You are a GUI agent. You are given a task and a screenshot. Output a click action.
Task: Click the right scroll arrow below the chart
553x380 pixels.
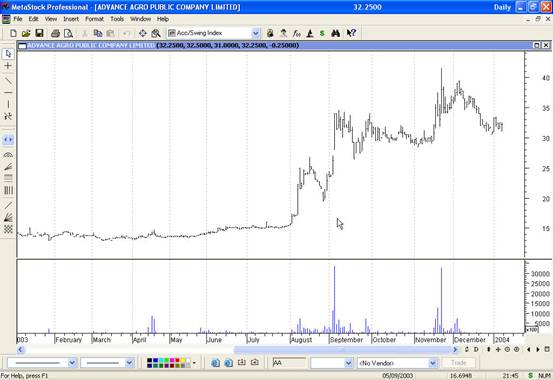455,349
